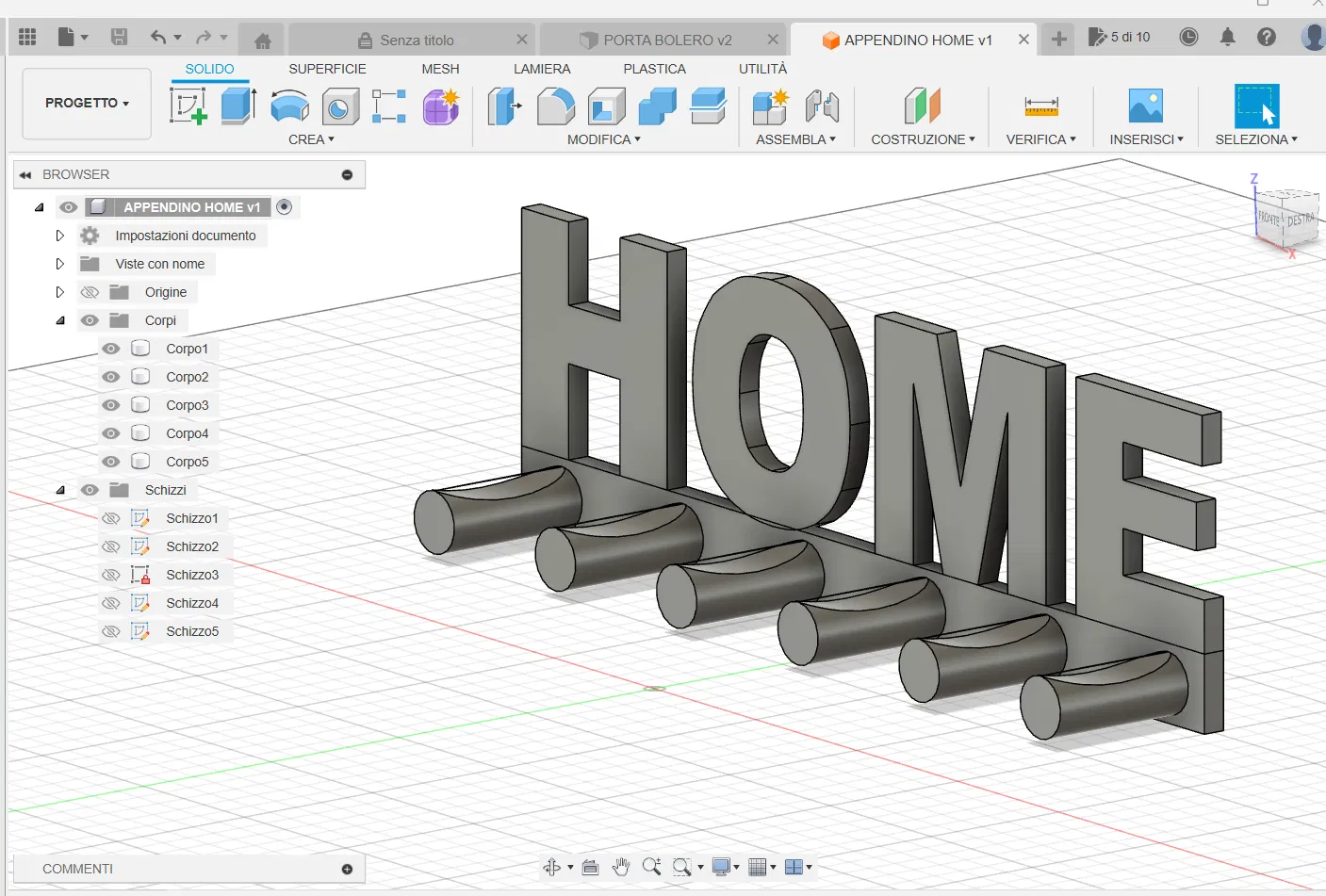Activate APPENDINO HOME v1 radio button
Image resolution: width=1326 pixels, height=896 pixels.
click(x=285, y=207)
